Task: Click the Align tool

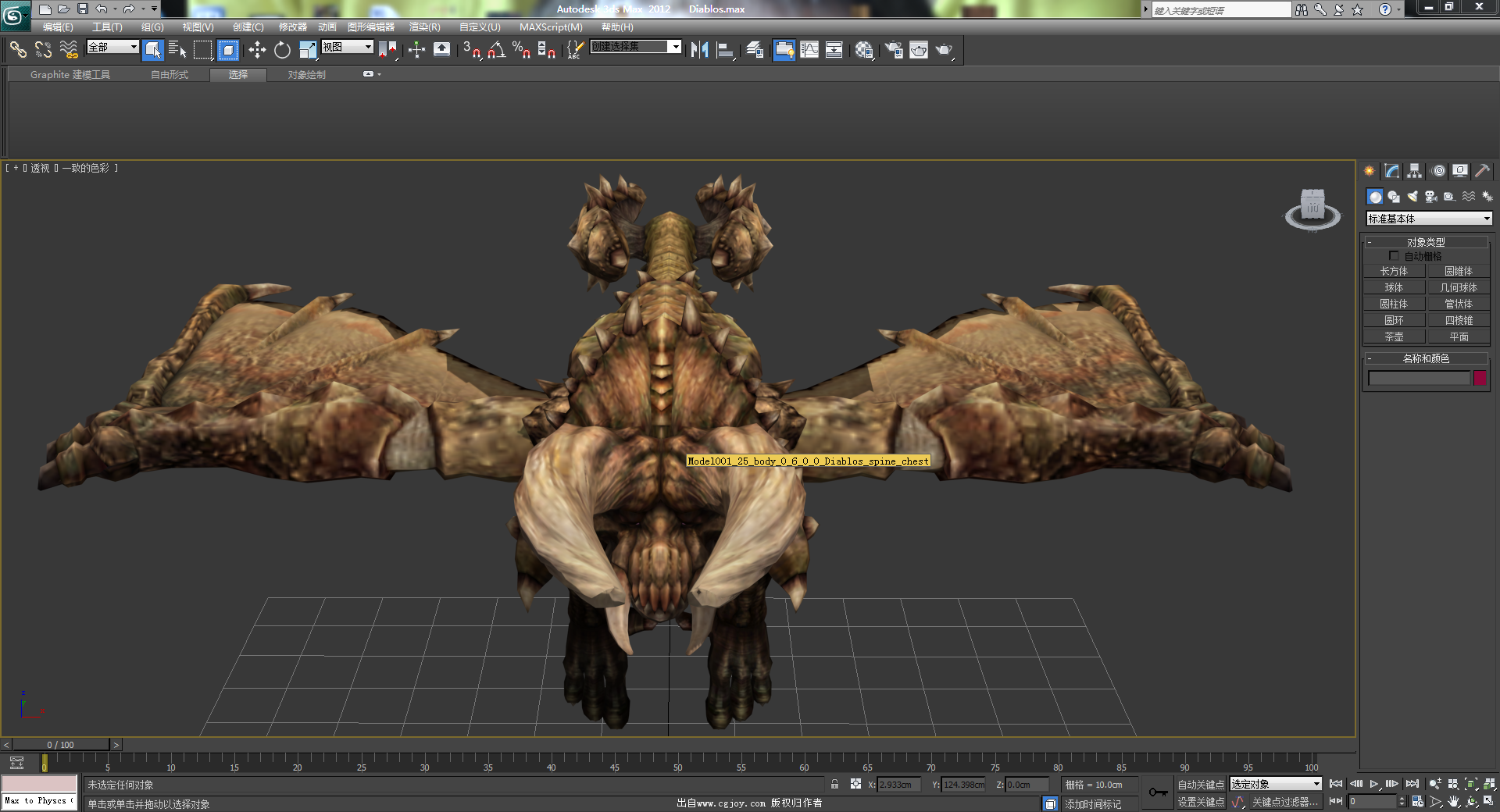Action: pyautogui.click(x=725, y=50)
